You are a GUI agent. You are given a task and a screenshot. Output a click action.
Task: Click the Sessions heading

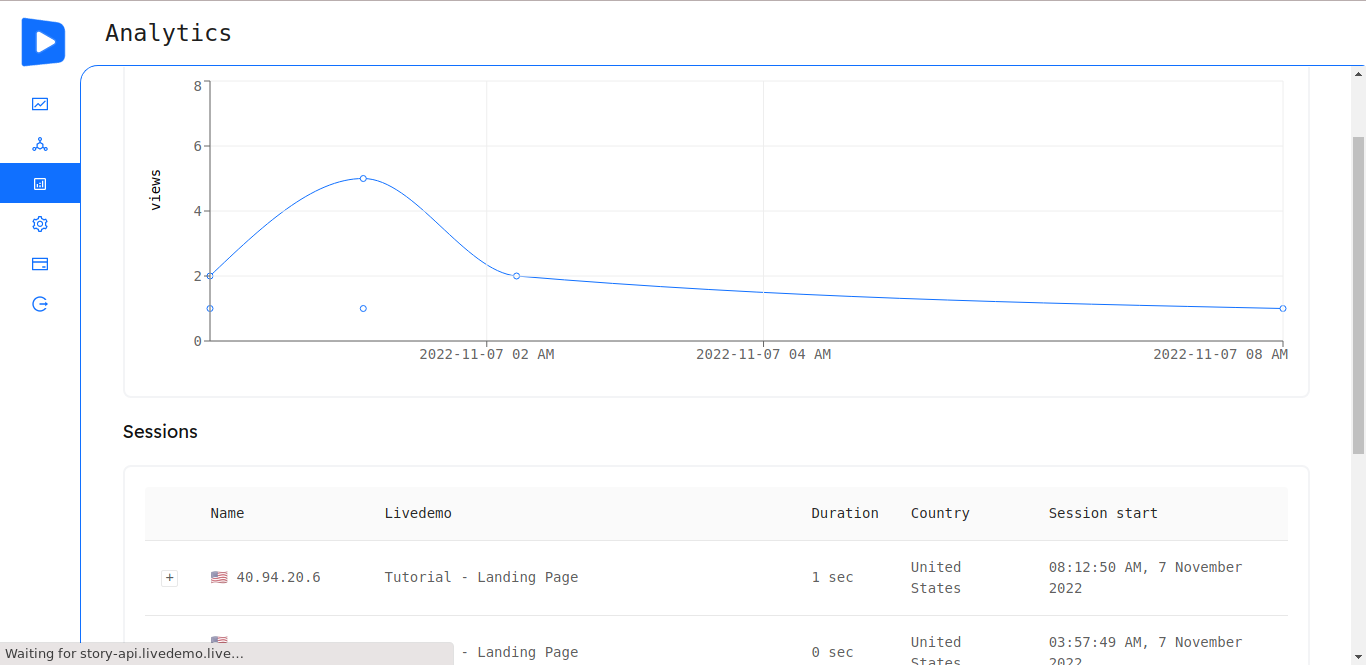coord(160,432)
